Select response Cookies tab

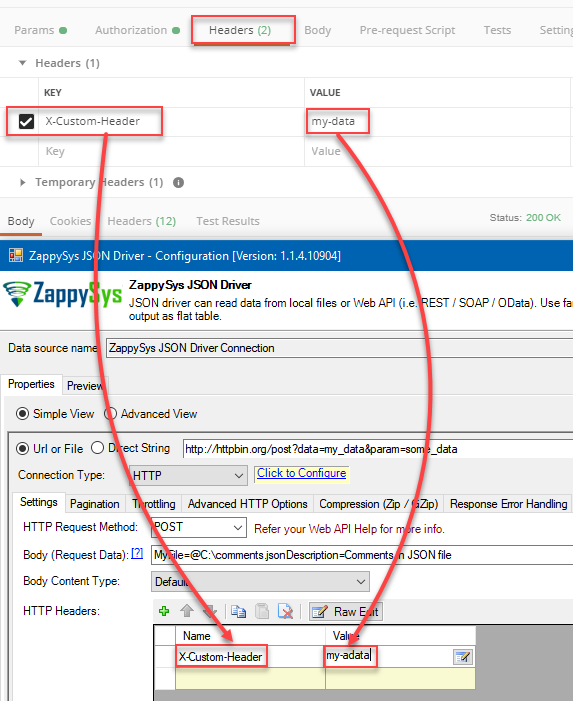pyautogui.click(x=70, y=221)
